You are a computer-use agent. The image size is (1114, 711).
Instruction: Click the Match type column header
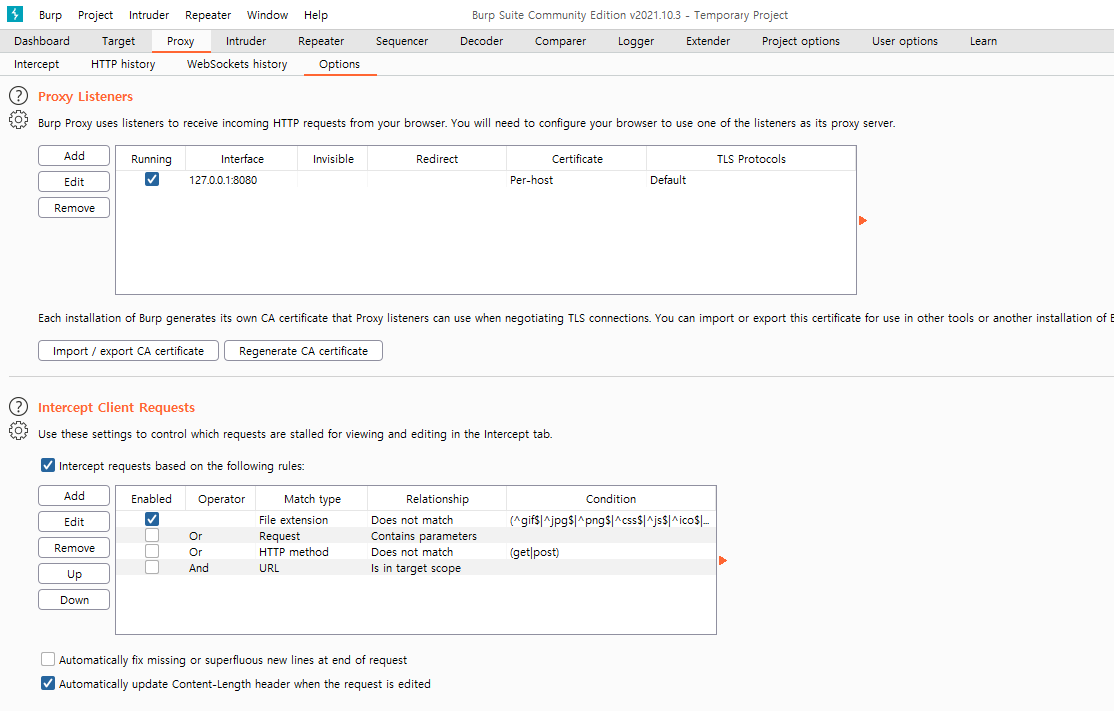pyautogui.click(x=312, y=499)
